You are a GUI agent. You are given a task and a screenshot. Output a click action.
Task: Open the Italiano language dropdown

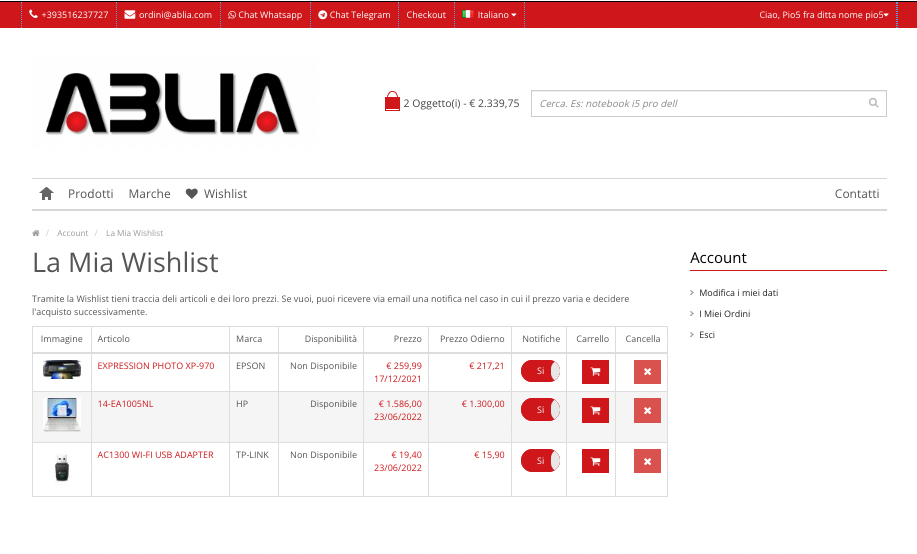coord(489,15)
